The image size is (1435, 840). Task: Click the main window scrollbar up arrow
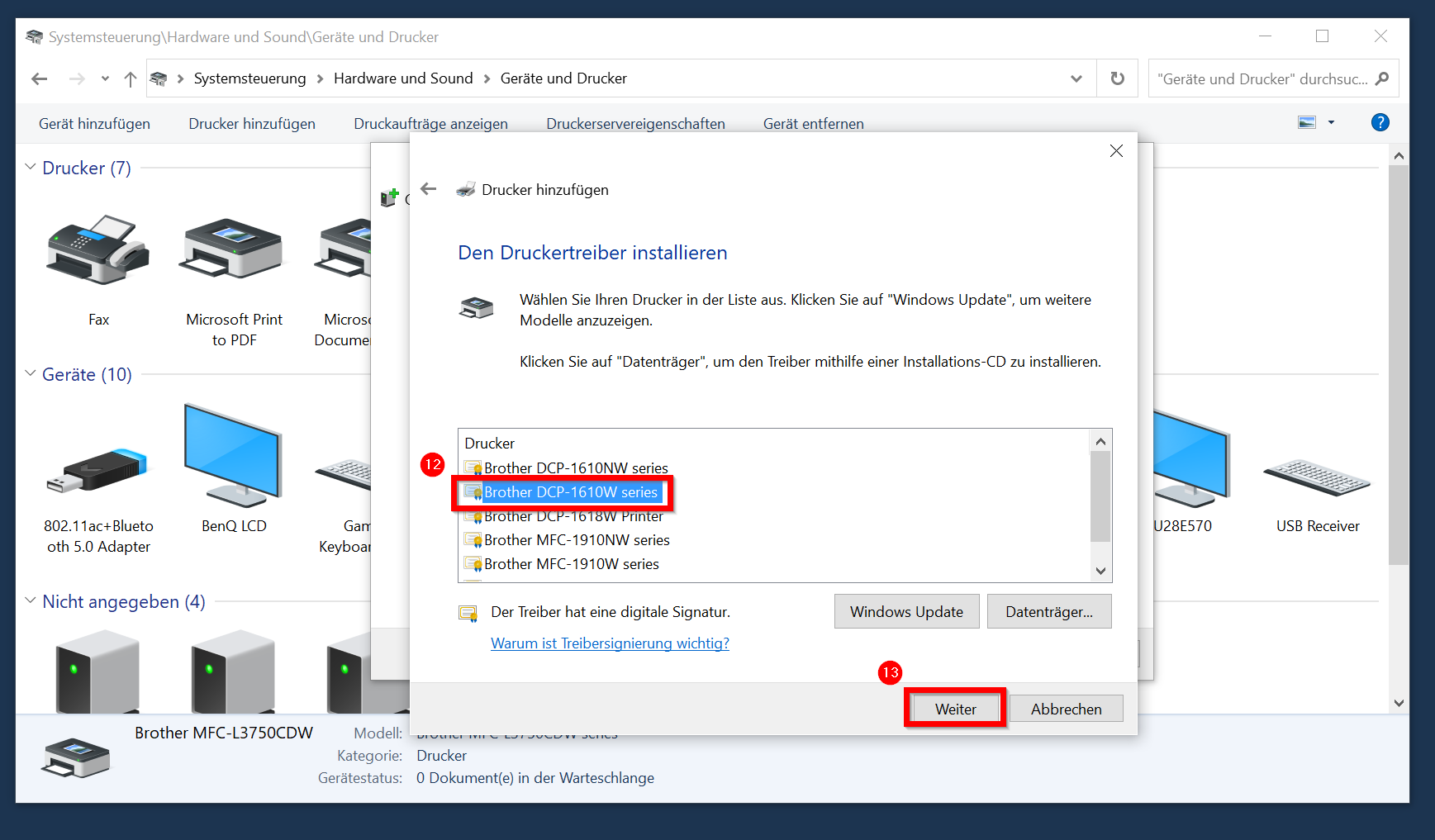point(1399,155)
